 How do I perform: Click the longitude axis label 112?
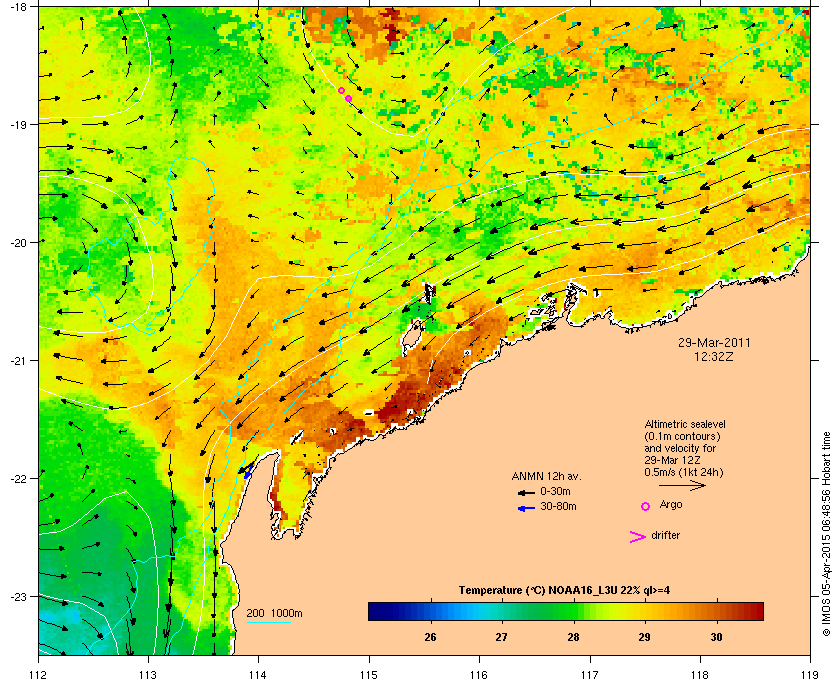(x=39, y=675)
